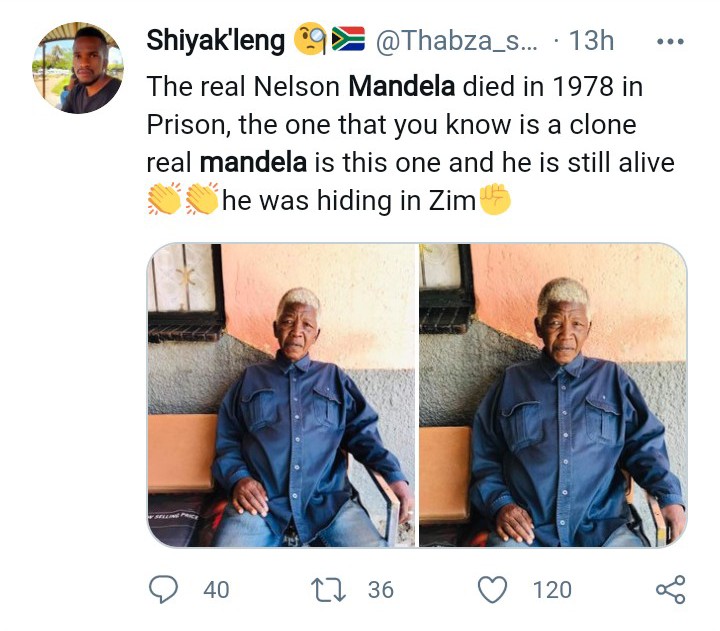Open the user's profile picture

click(78, 67)
